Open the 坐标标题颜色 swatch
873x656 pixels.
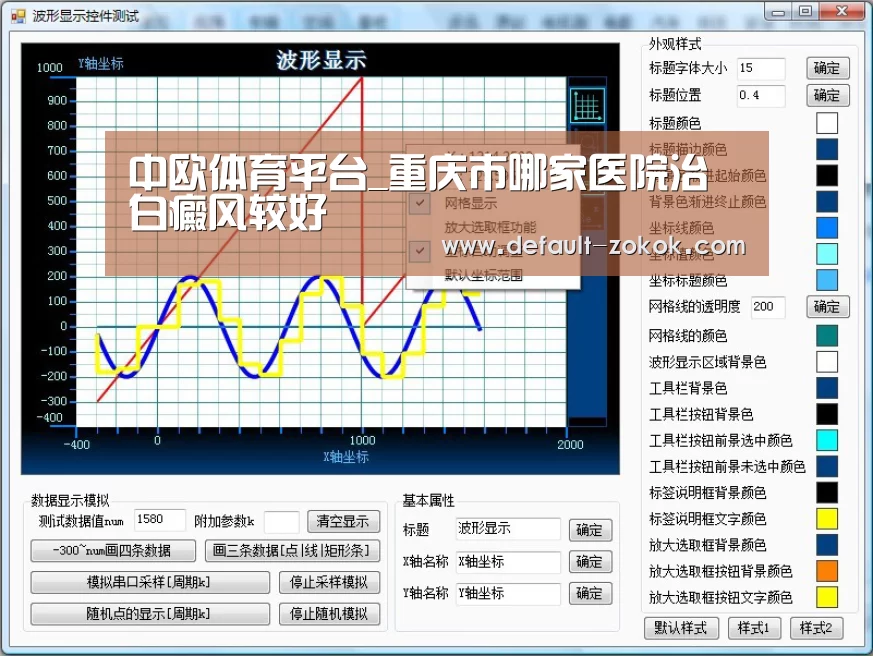pos(827,280)
